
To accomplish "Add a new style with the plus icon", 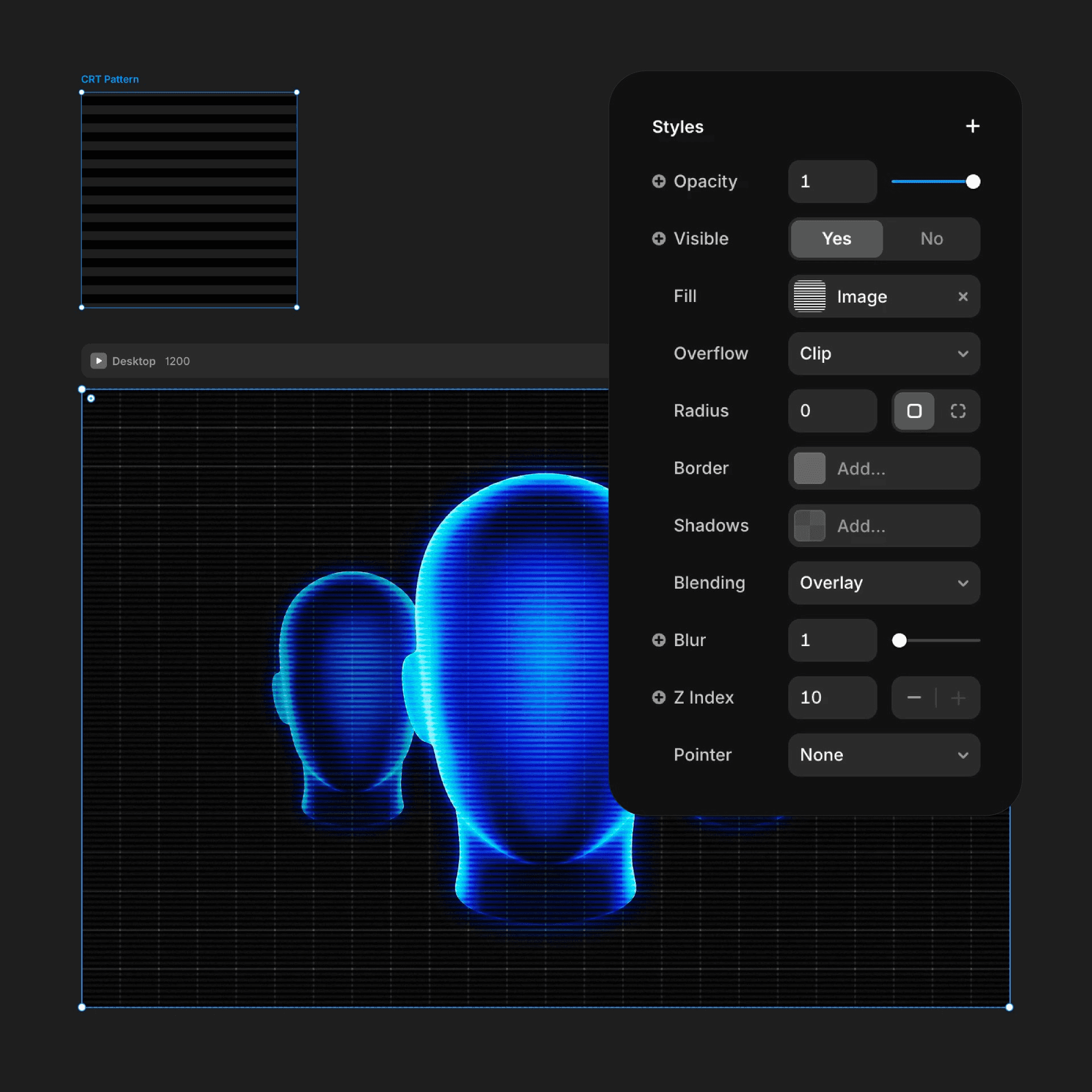I will point(973,126).
